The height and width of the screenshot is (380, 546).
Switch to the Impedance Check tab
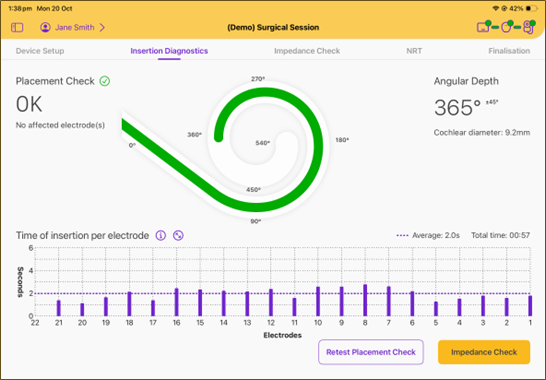coord(307,51)
